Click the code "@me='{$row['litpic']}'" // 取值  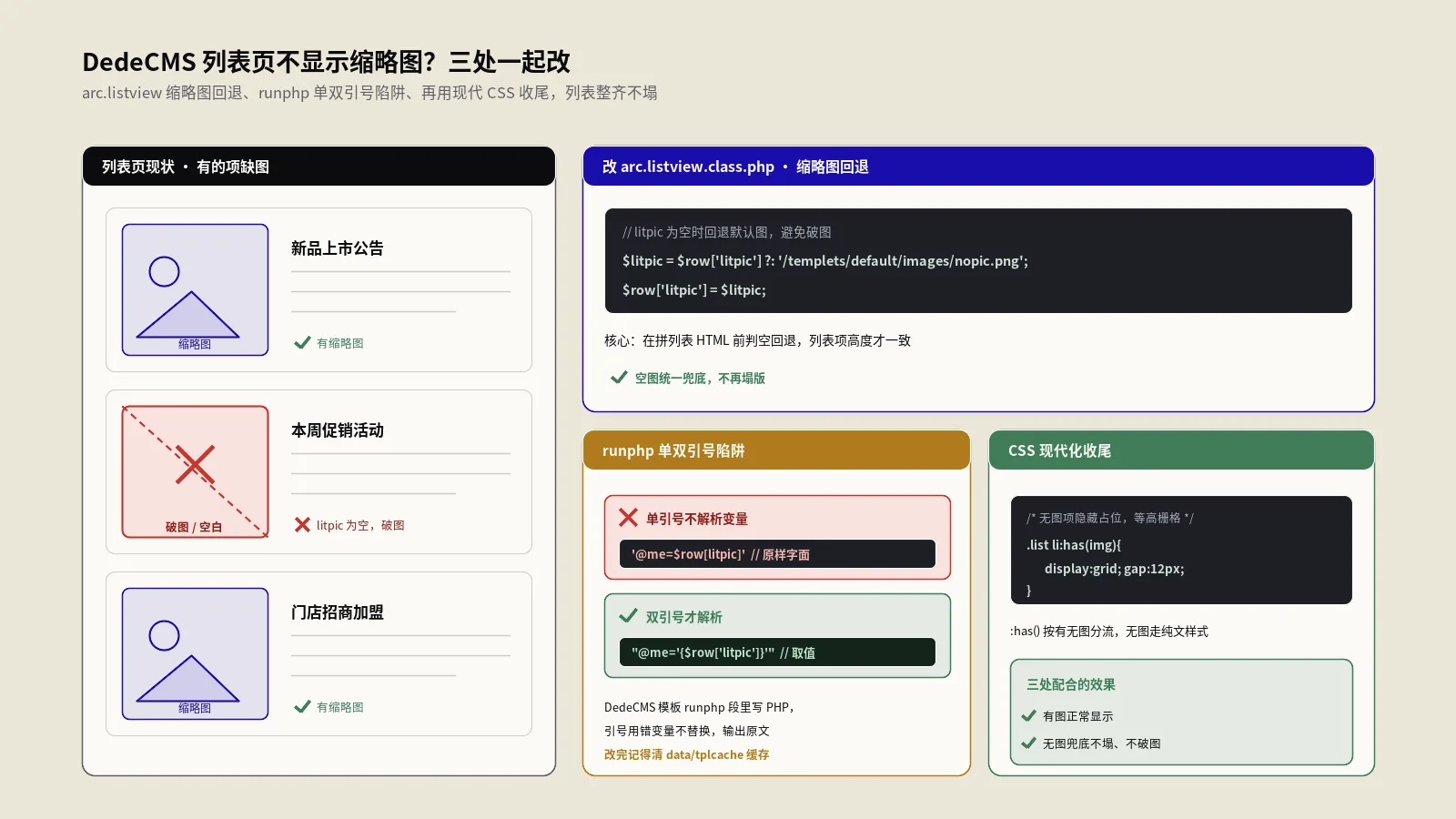pyautogui.click(x=723, y=652)
